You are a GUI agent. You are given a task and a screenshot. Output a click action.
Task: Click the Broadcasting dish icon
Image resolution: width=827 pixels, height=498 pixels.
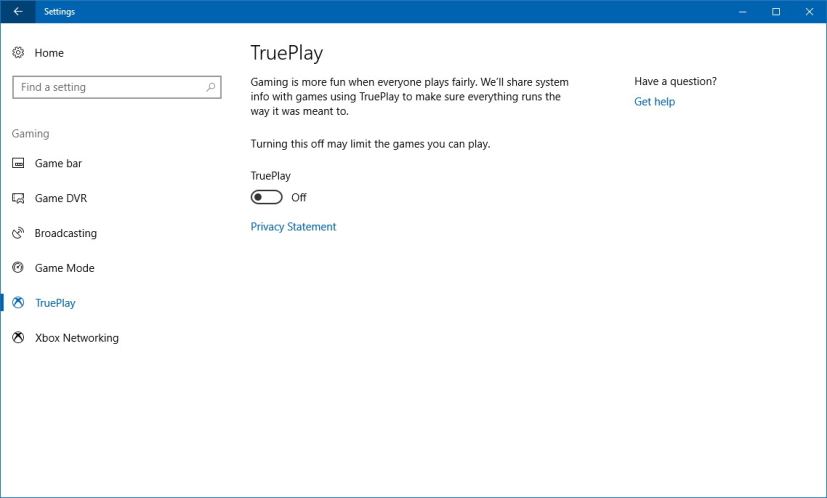tap(18, 233)
